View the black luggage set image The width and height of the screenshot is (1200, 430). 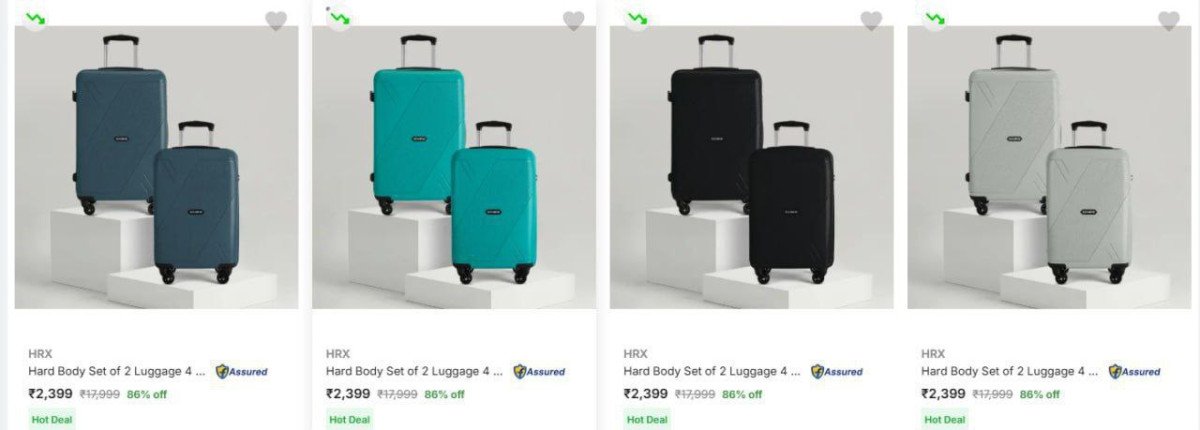point(752,170)
